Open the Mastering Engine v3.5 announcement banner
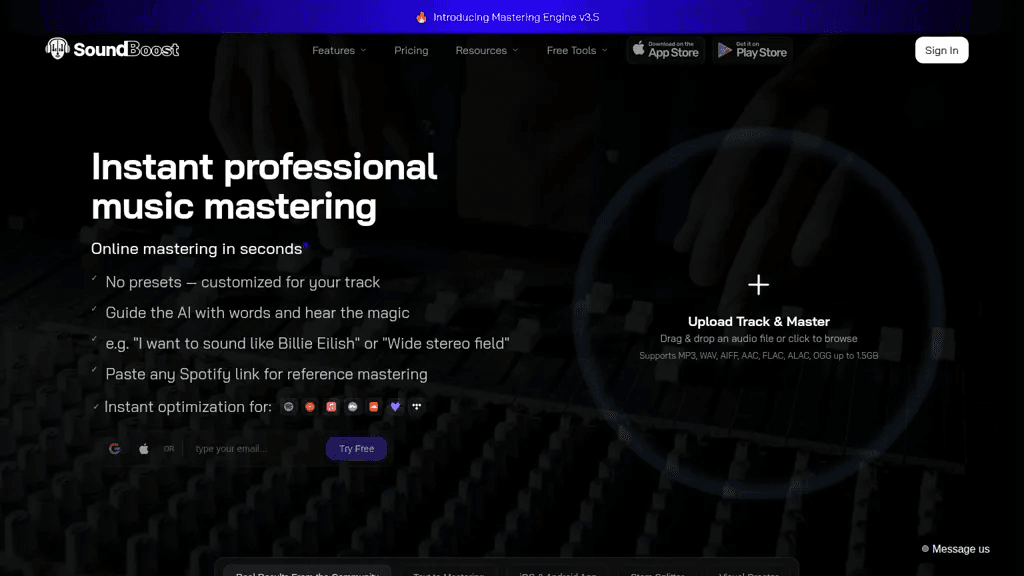Screen dimensions: 1024x576 point(508,17)
